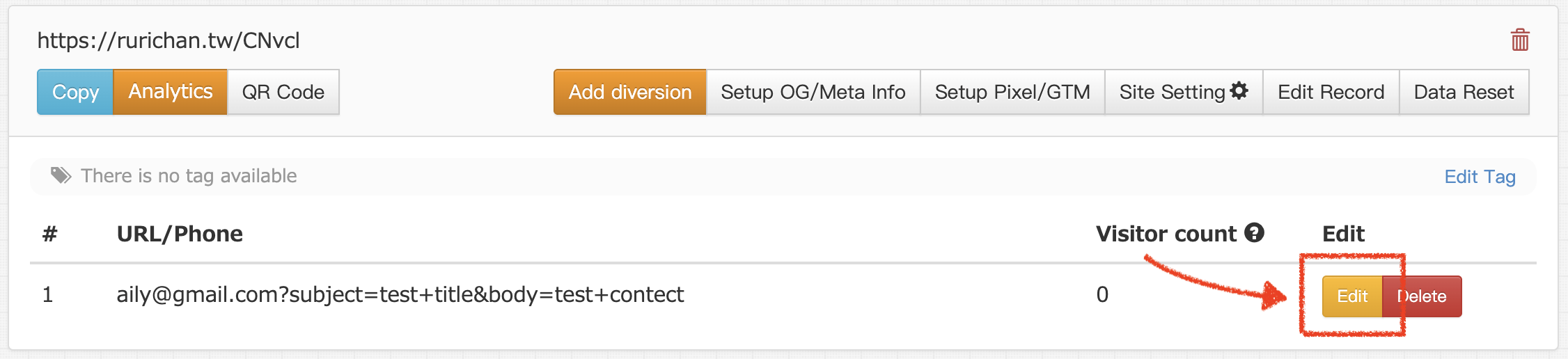
Task: Click the Visitor count column header text
Action: point(1166,234)
